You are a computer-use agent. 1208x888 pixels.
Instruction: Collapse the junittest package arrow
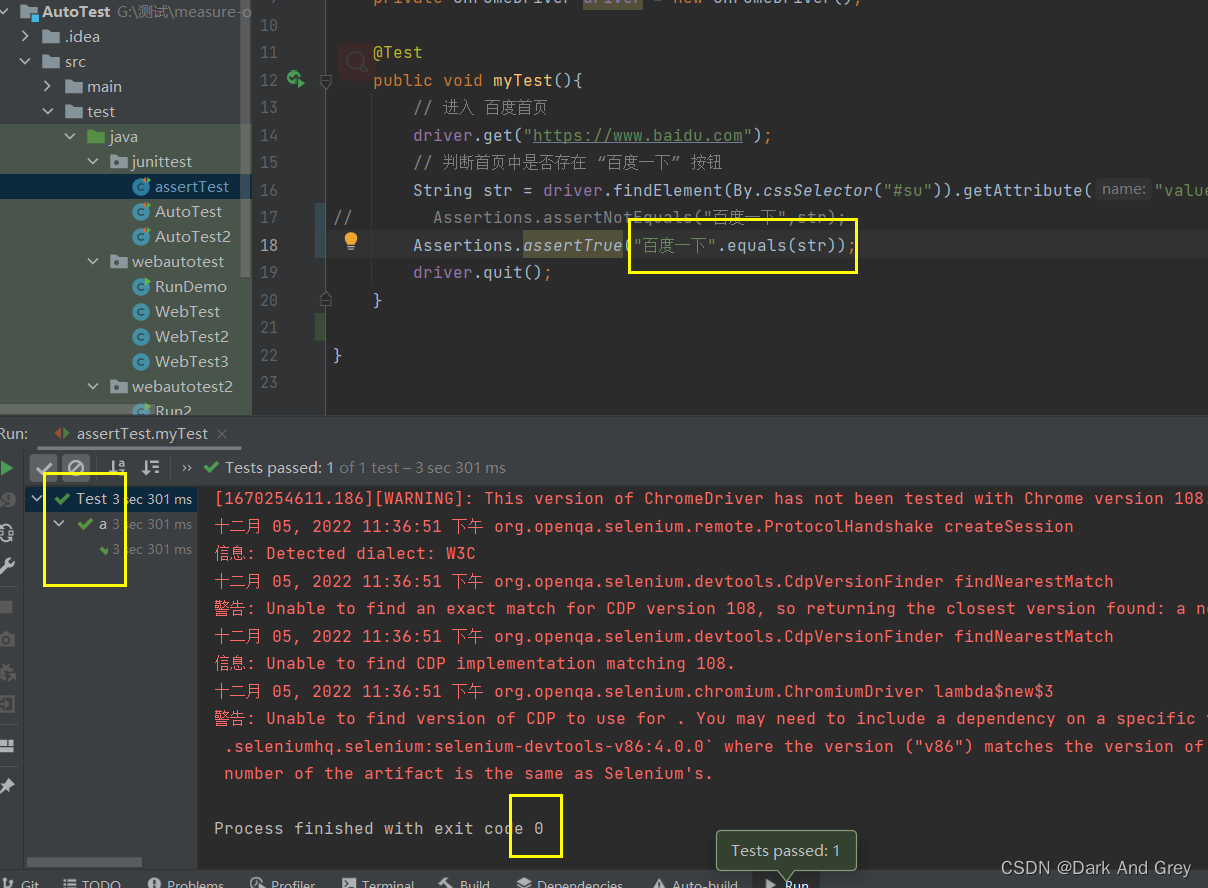tap(92, 162)
